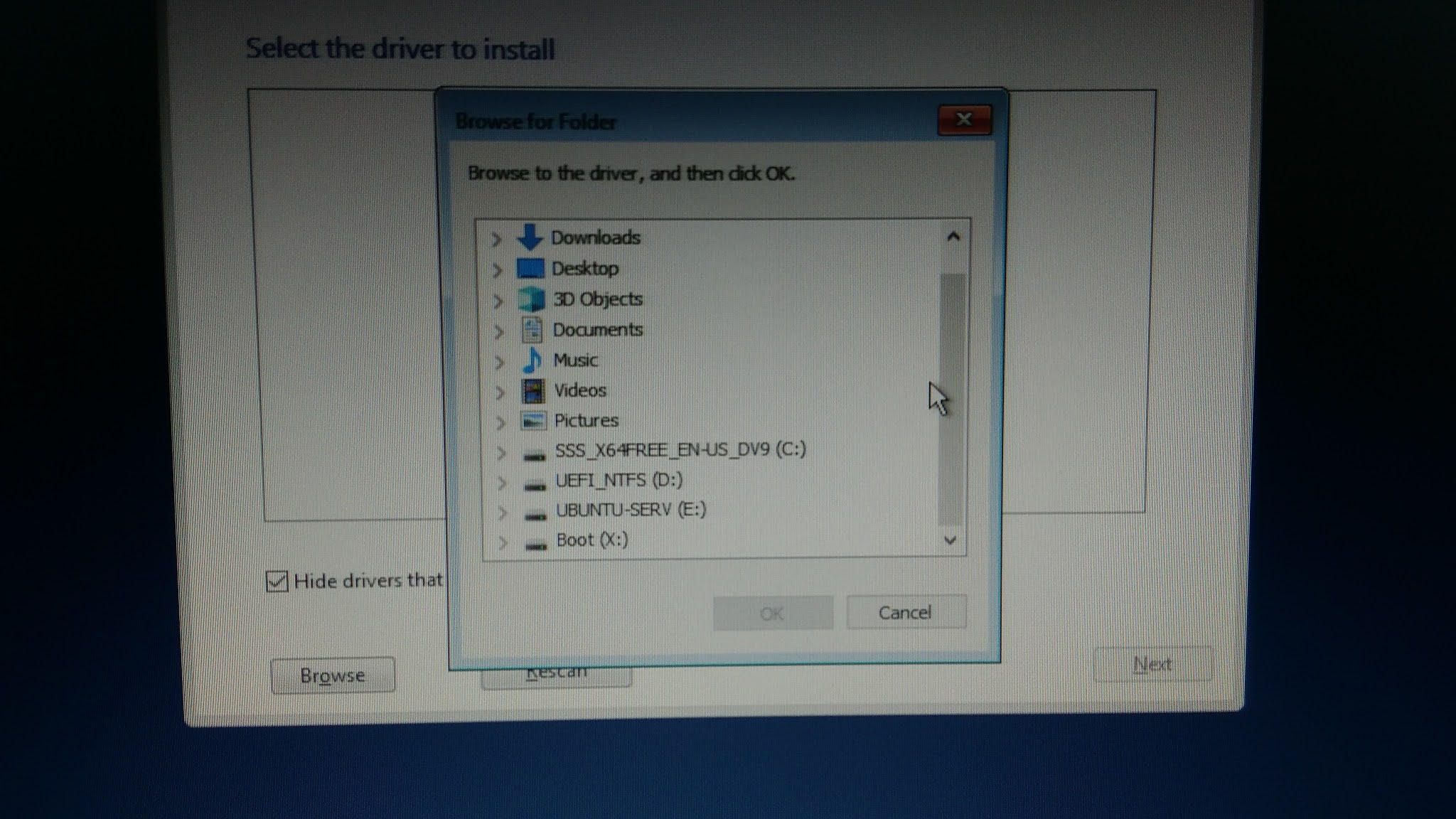The width and height of the screenshot is (1456, 819).
Task: Expand the UBUNTU-SERV (E:) drive node
Action: [503, 512]
